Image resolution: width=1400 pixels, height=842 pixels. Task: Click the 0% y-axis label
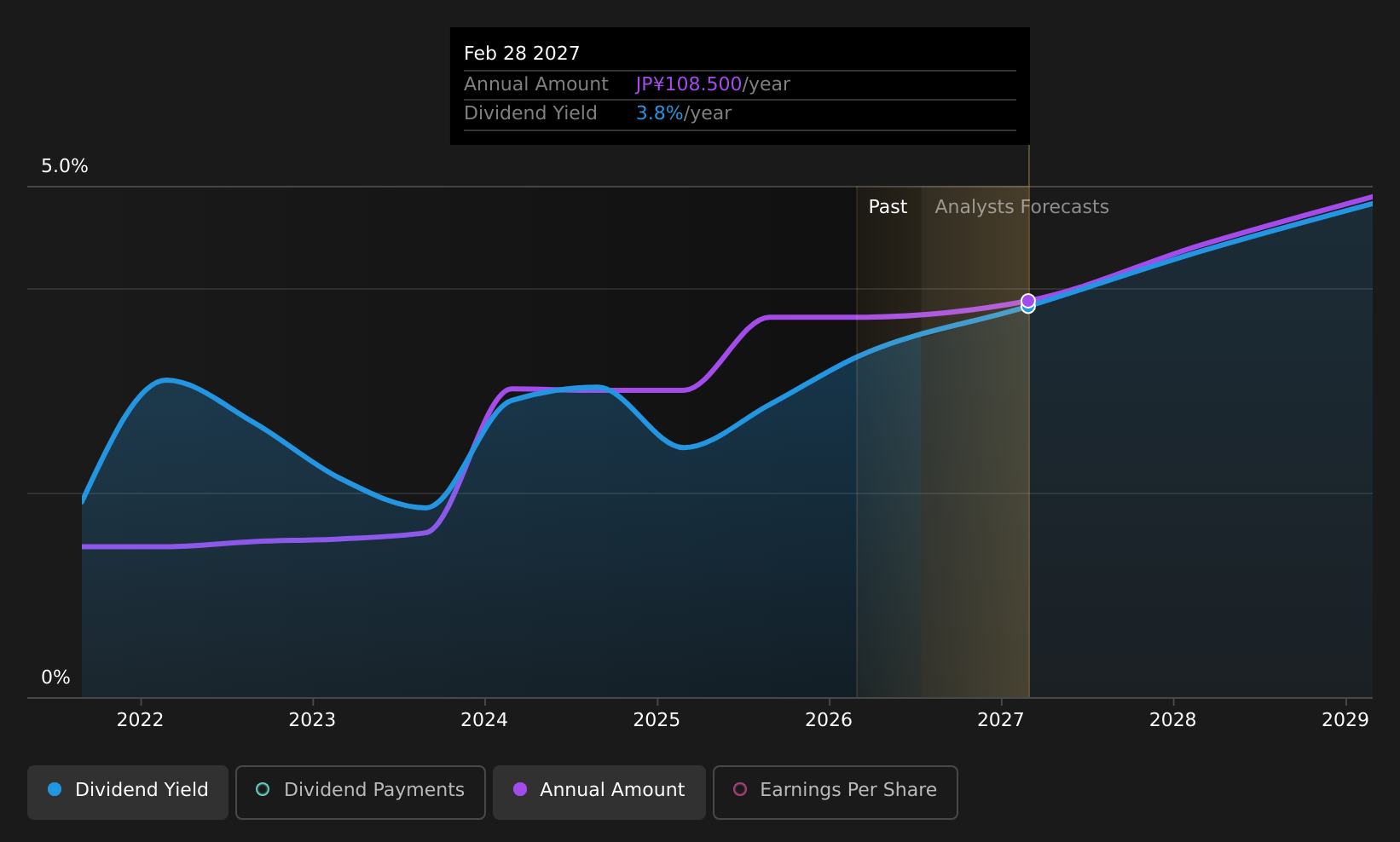pos(56,678)
